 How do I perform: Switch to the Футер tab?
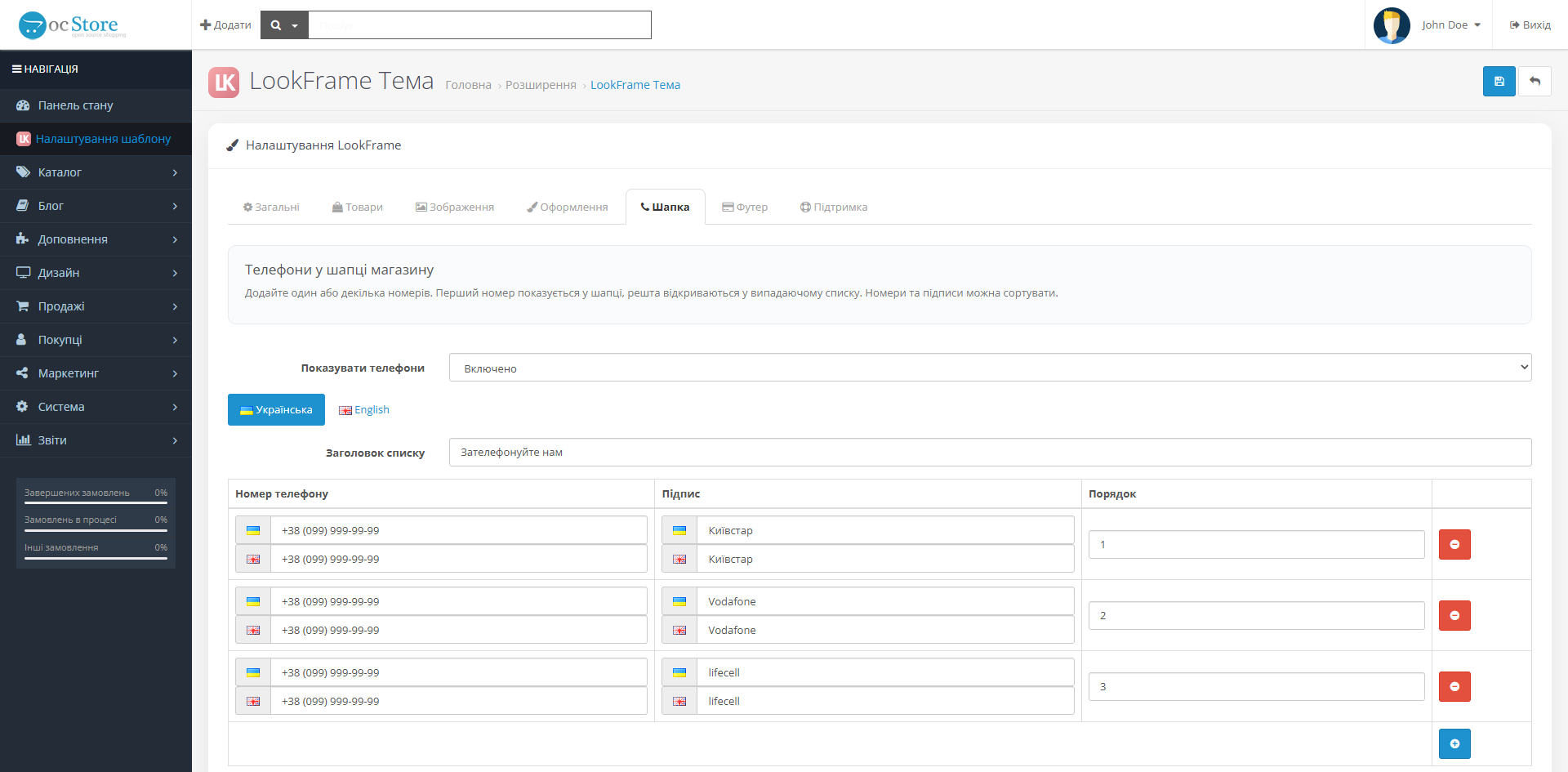pos(745,208)
